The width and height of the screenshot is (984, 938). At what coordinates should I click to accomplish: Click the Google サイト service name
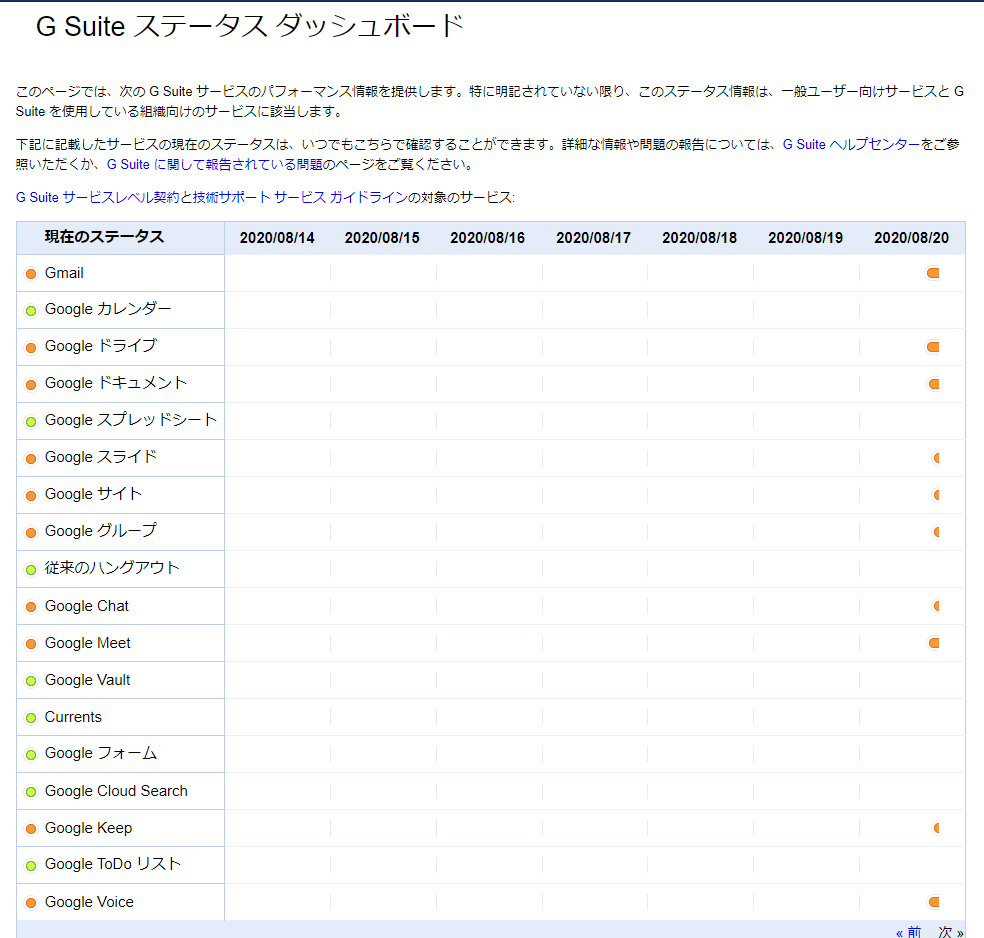point(94,494)
